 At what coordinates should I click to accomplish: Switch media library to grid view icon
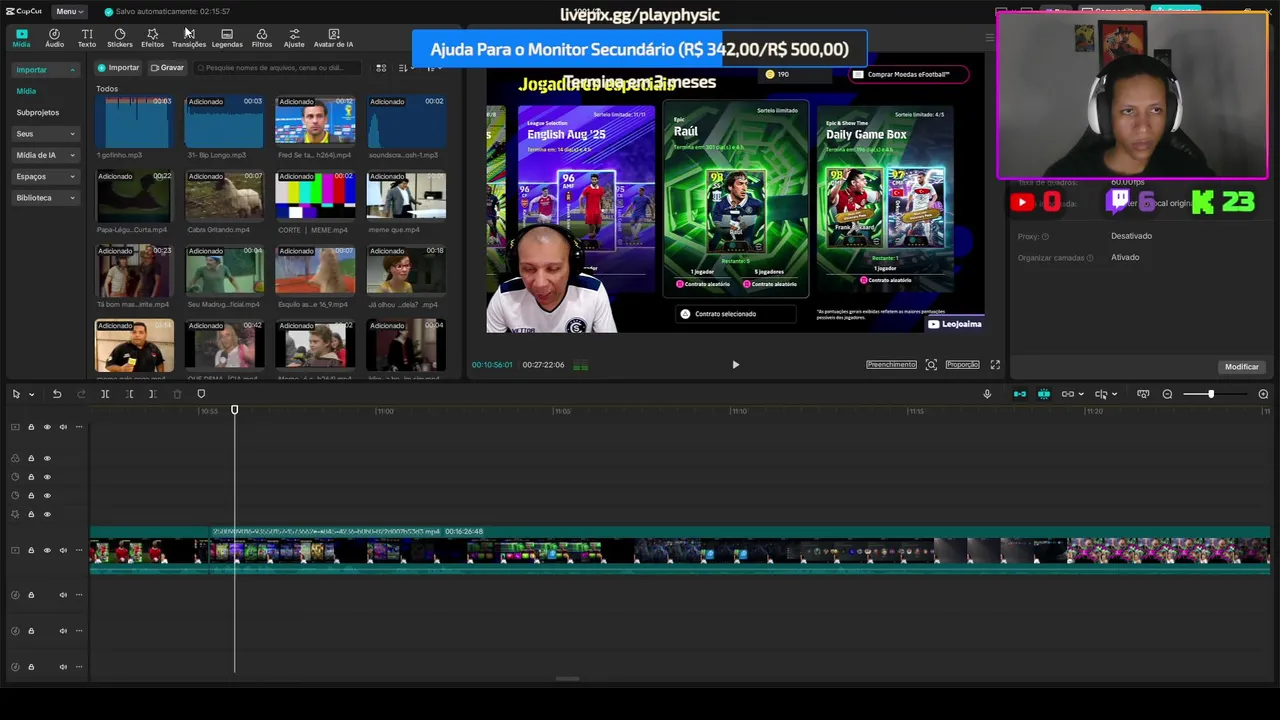381,68
